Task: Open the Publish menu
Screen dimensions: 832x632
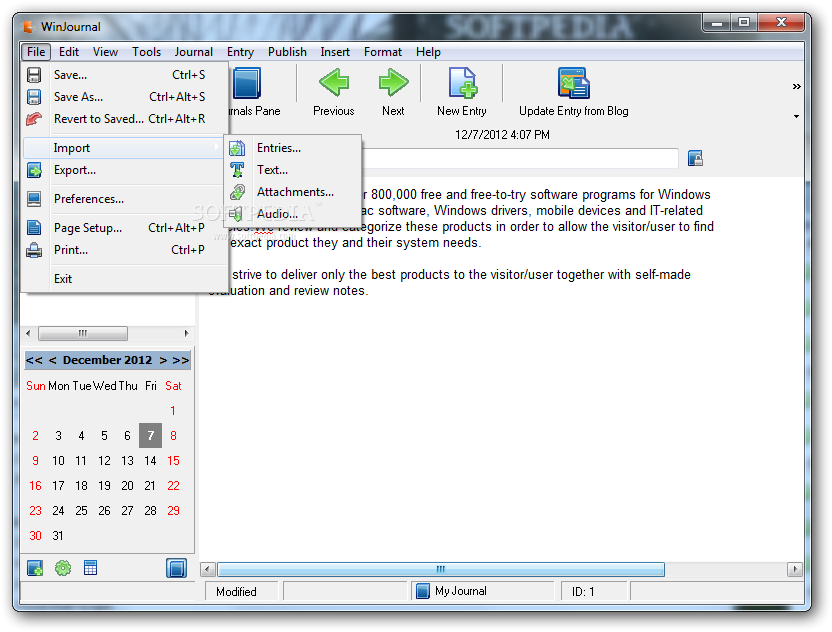Action: (x=287, y=52)
